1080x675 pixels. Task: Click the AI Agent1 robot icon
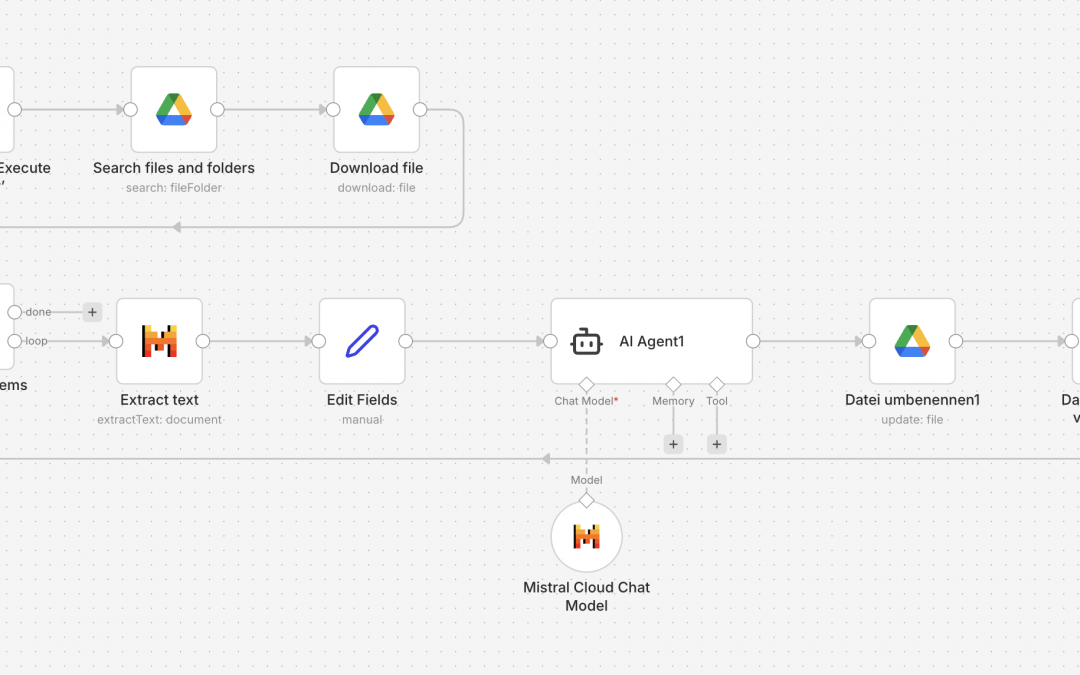click(587, 342)
